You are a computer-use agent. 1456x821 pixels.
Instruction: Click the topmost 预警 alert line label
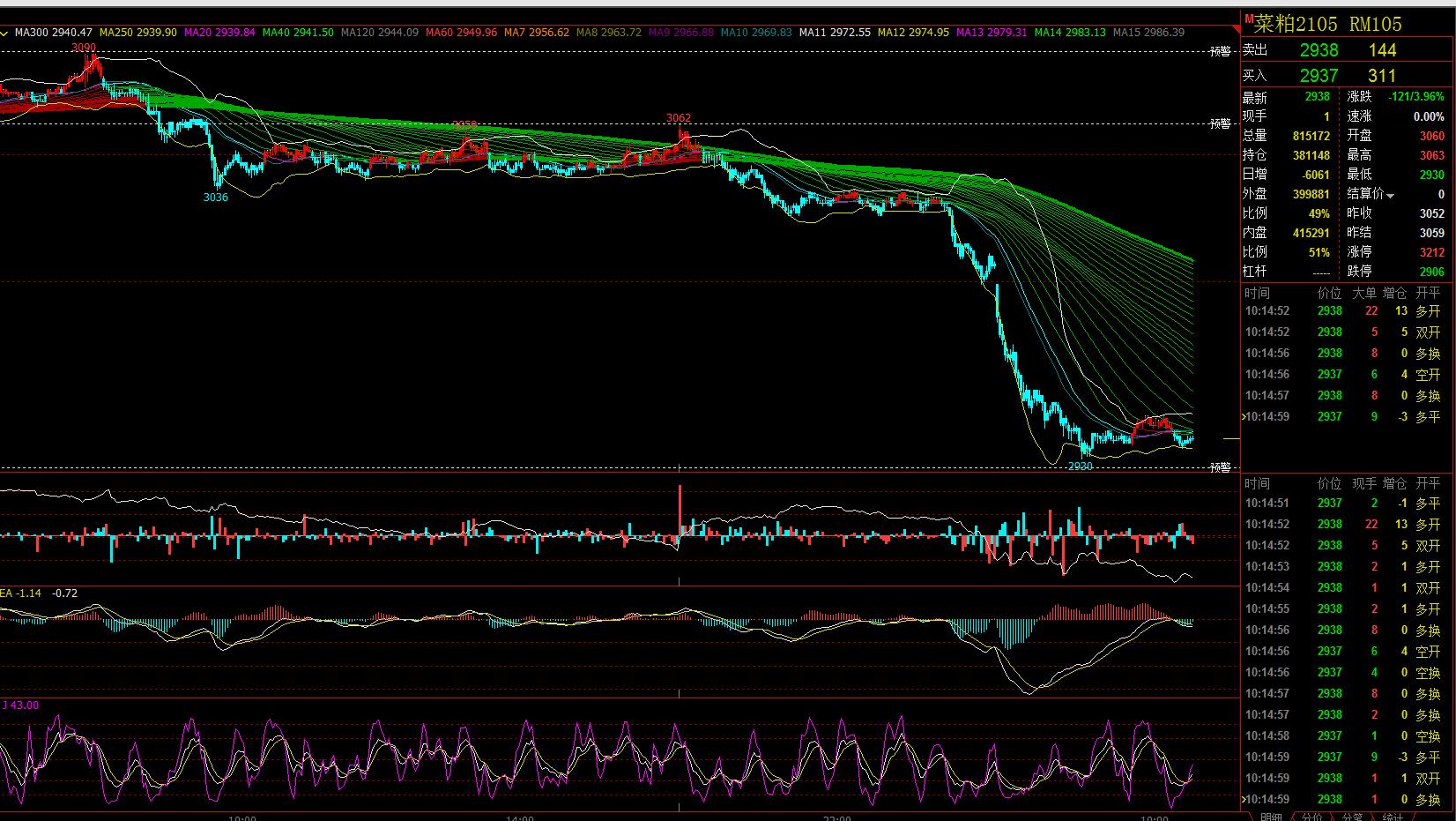click(1221, 51)
